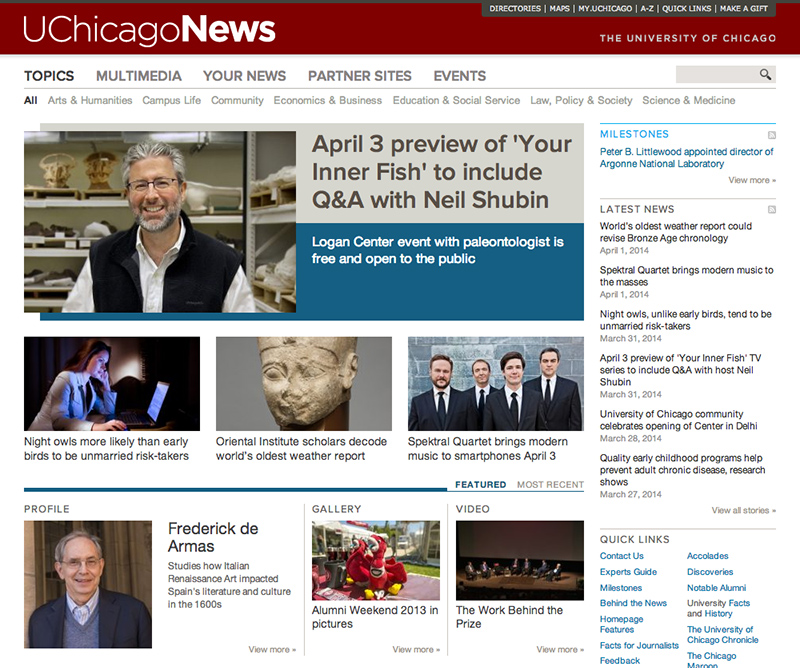Open 'Spektral Quartet brings modern music to the masses'

click(686, 276)
